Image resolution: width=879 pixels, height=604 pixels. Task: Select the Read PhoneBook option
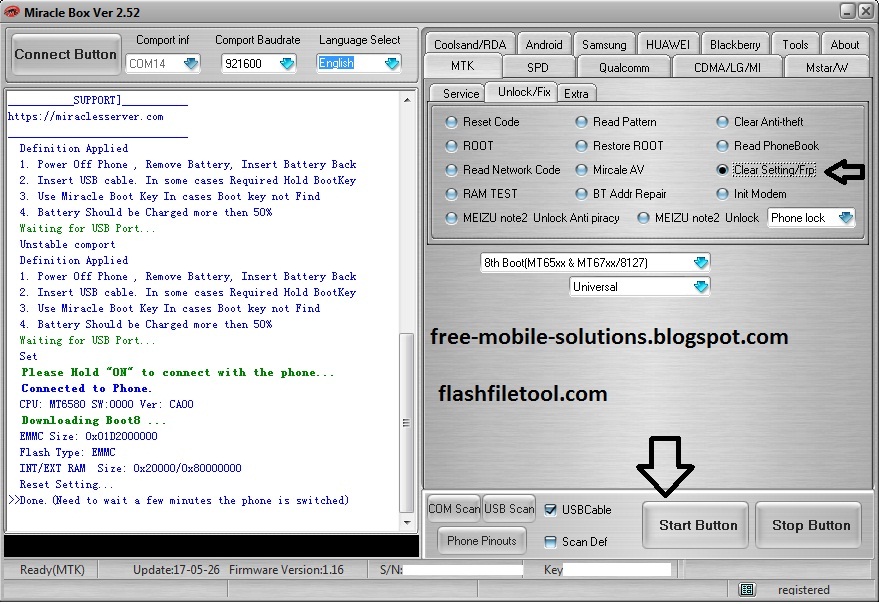coord(767,146)
